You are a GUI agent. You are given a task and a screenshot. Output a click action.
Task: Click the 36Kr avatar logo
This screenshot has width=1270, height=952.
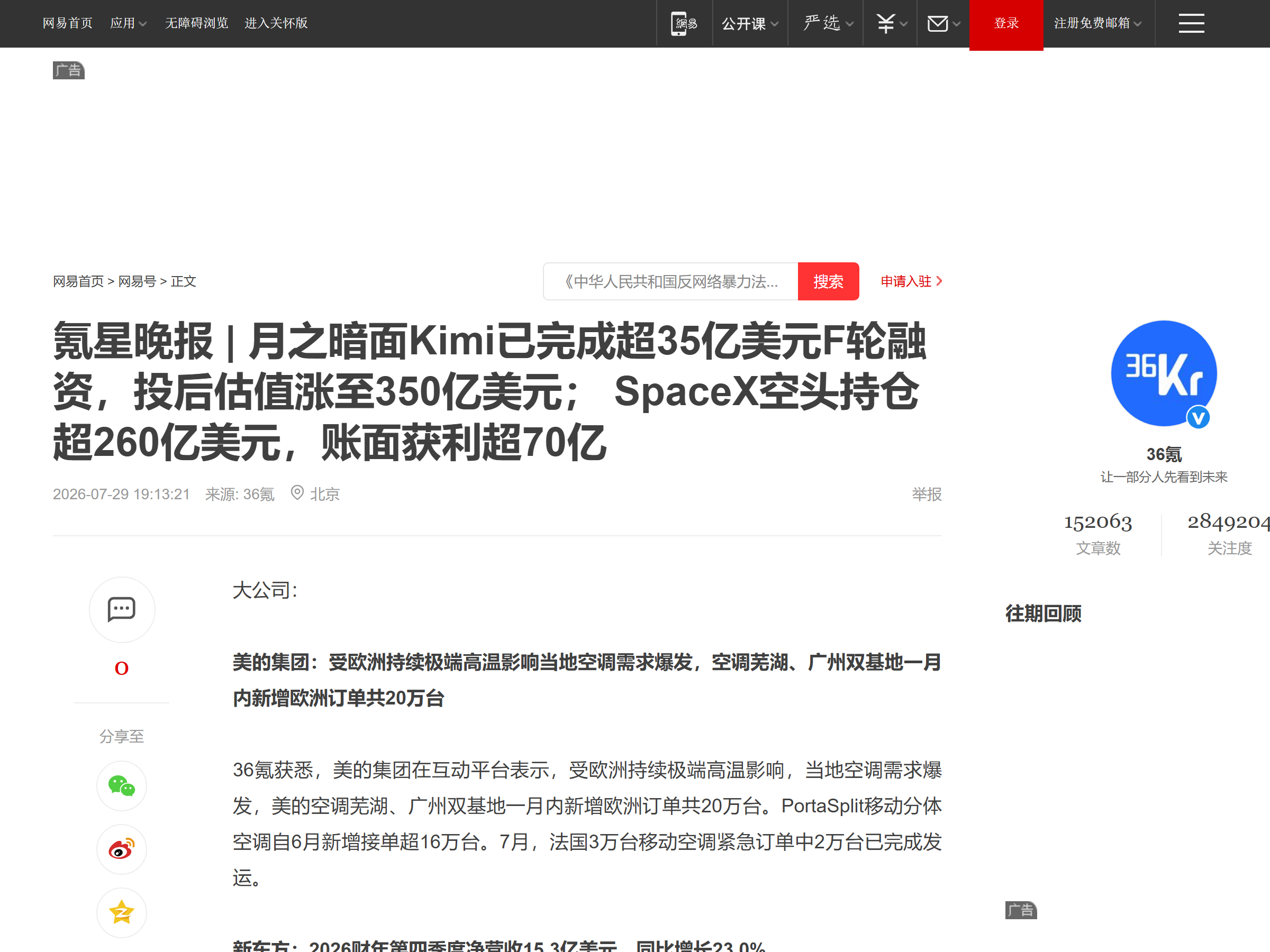(x=1164, y=373)
